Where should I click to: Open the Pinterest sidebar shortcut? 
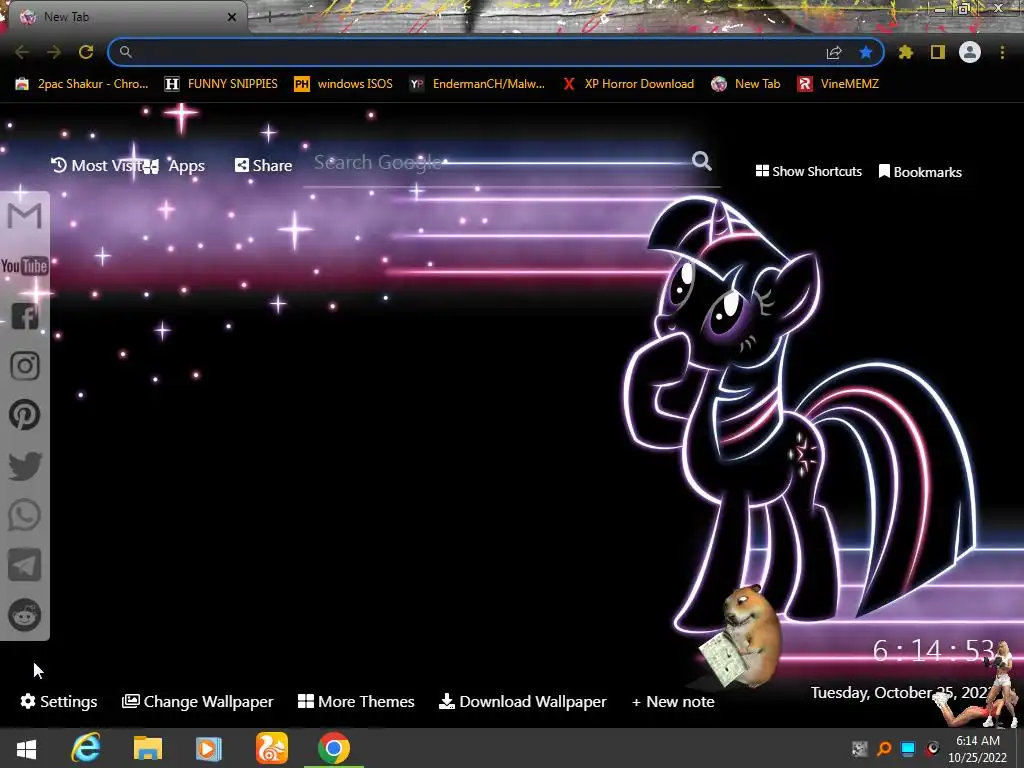[x=25, y=415]
